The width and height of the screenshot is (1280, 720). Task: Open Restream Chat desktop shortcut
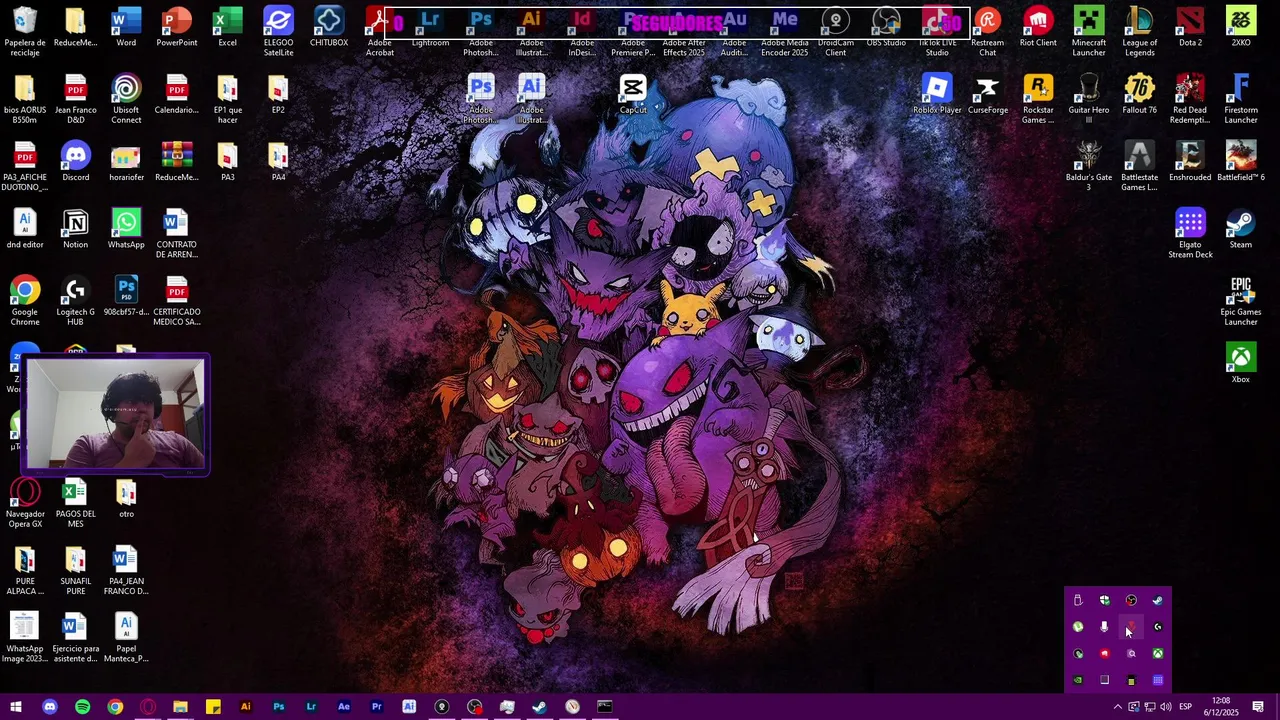[988, 31]
